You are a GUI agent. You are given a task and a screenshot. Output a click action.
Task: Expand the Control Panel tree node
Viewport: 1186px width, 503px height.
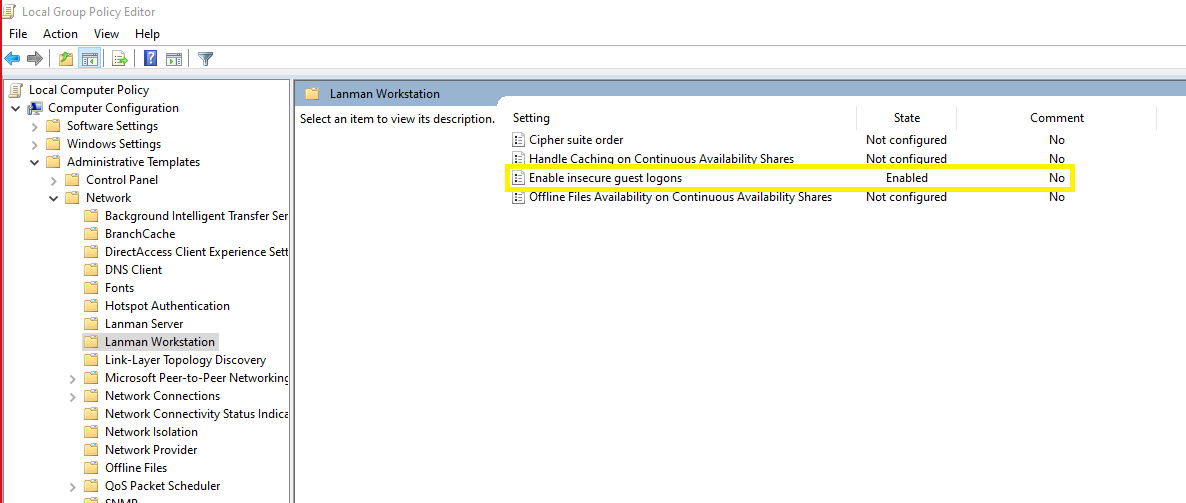click(x=54, y=180)
